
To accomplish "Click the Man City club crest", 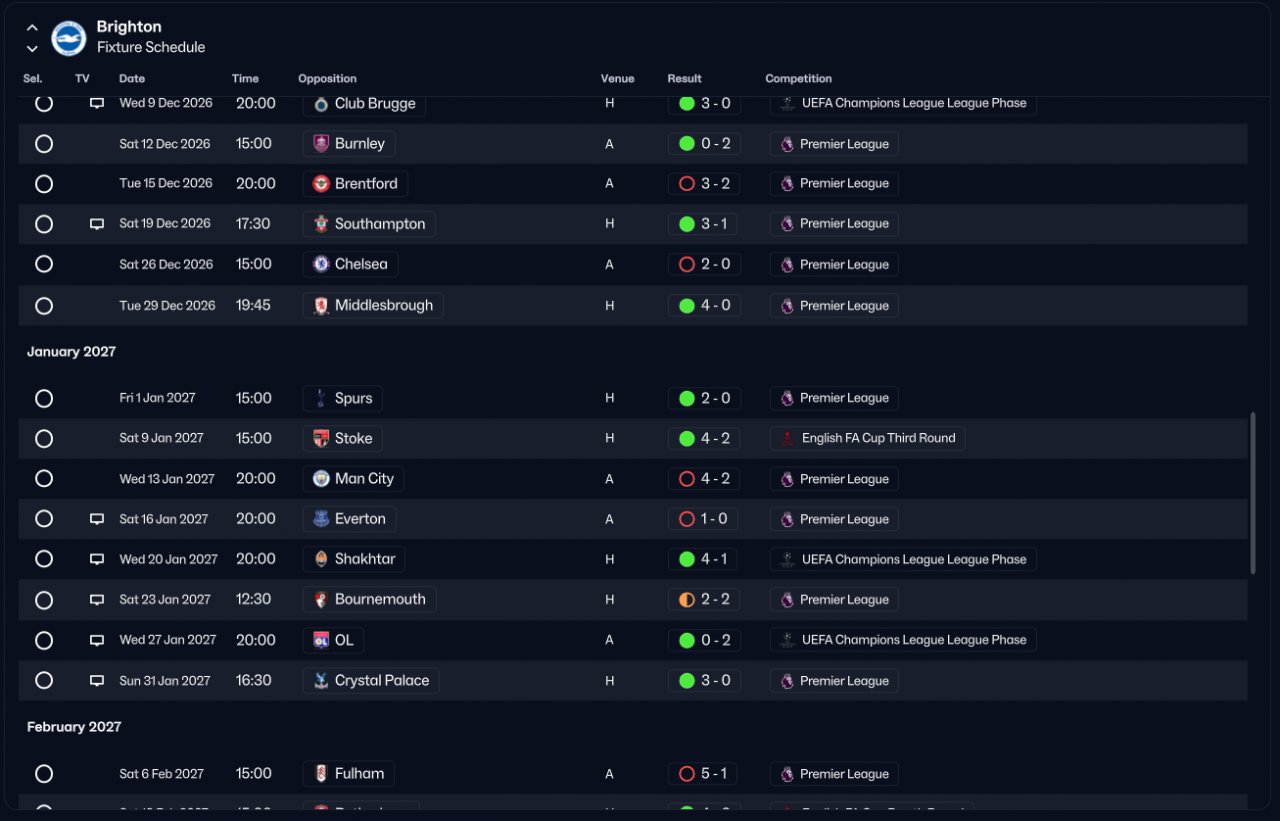I will click(x=321, y=479).
